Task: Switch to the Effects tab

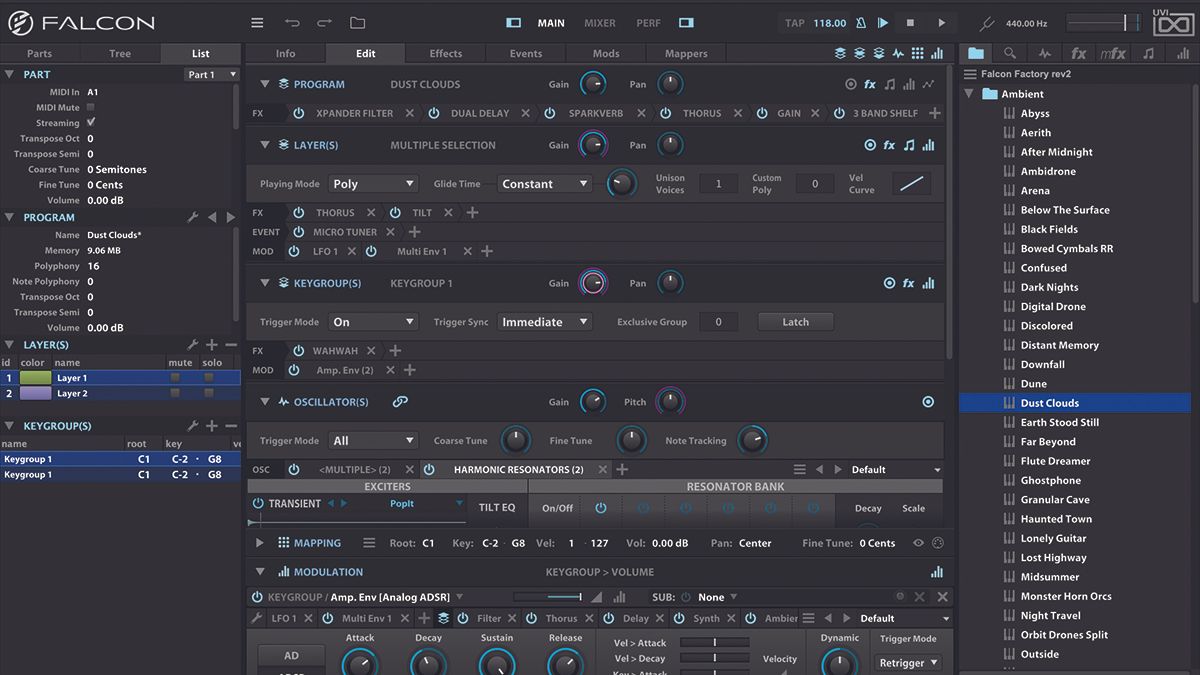Action: (445, 53)
